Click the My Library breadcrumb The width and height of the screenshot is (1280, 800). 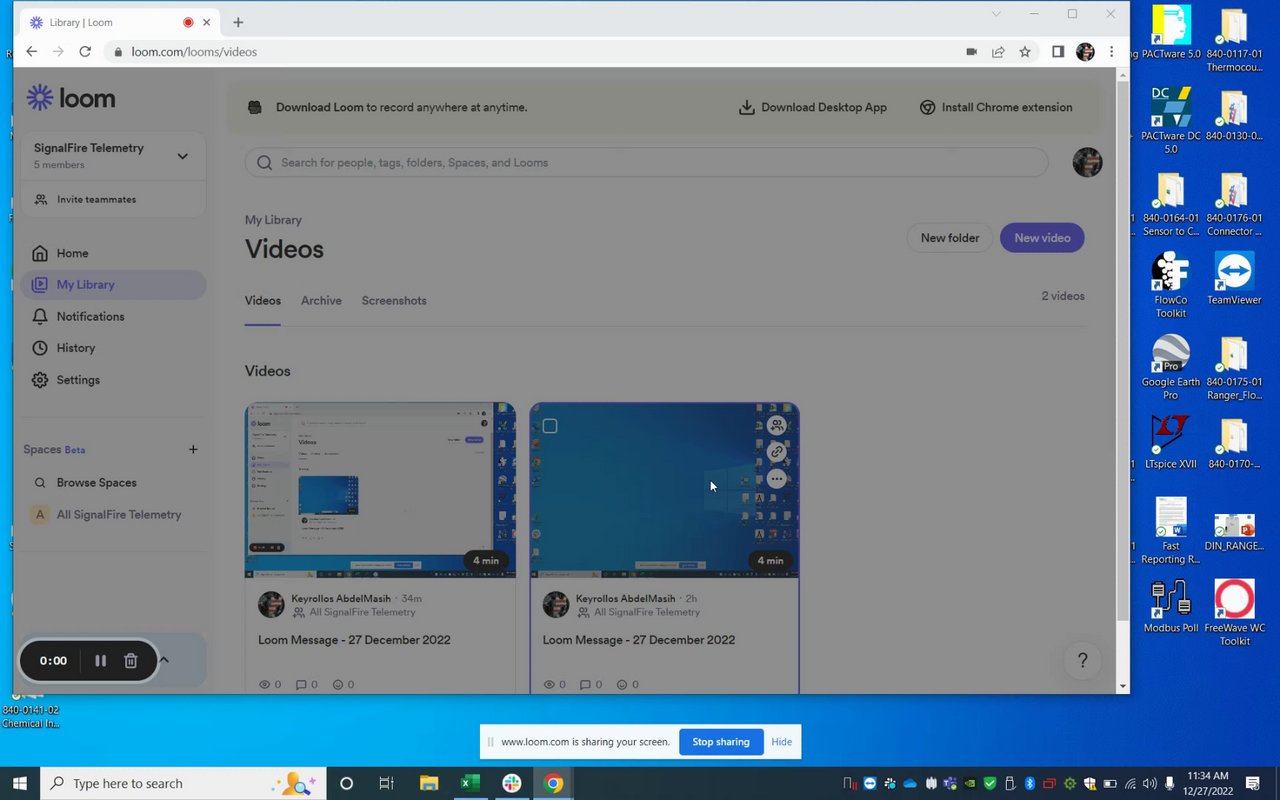click(x=273, y=220)
